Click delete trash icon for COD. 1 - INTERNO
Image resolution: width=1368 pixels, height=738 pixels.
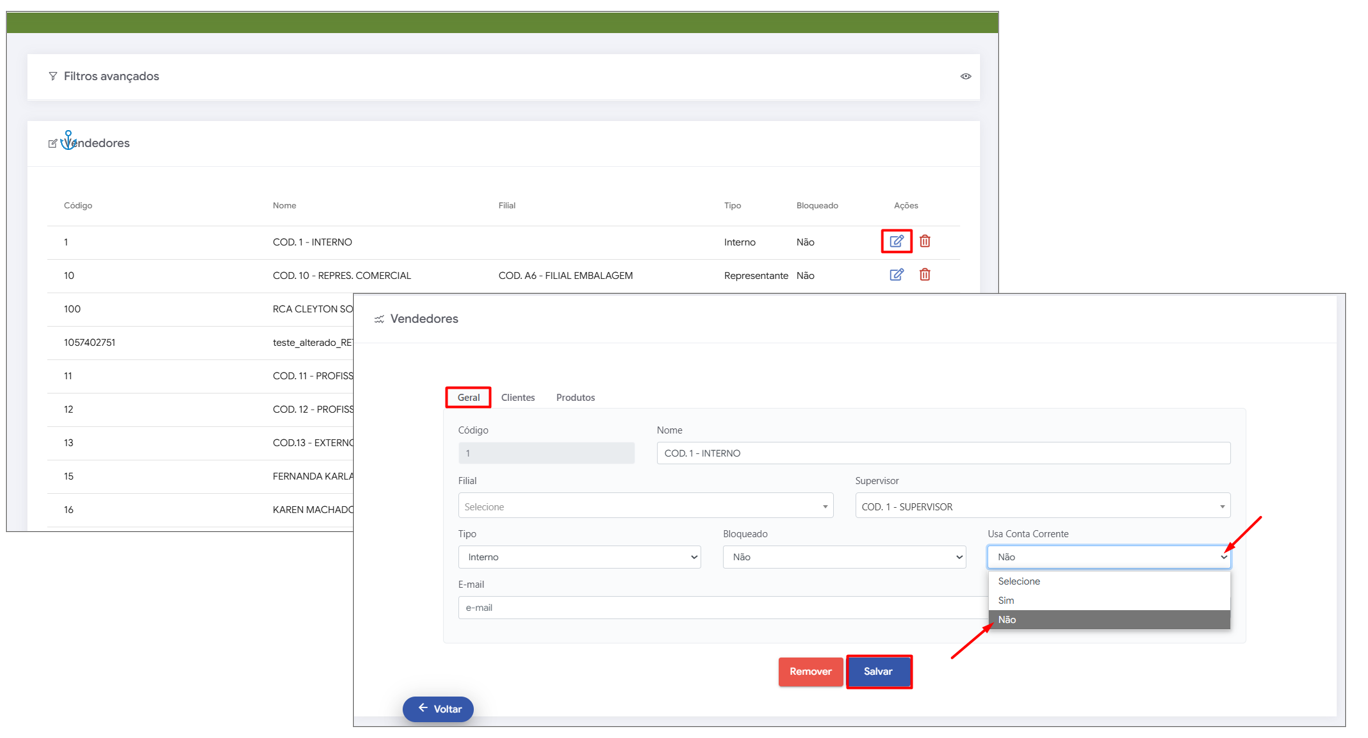coord(925,241)
